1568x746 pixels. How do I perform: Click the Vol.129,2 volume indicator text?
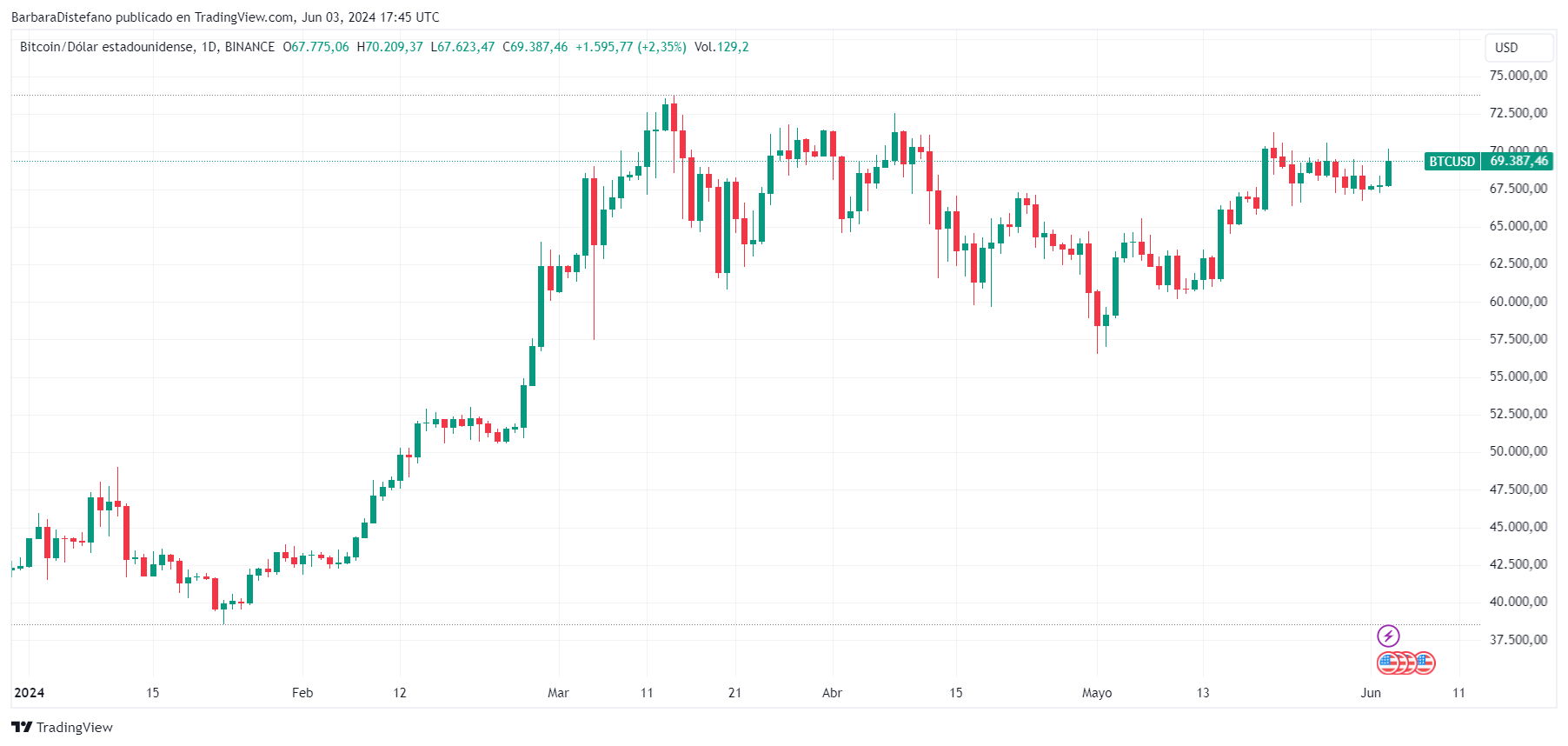(x=721, y=47)
